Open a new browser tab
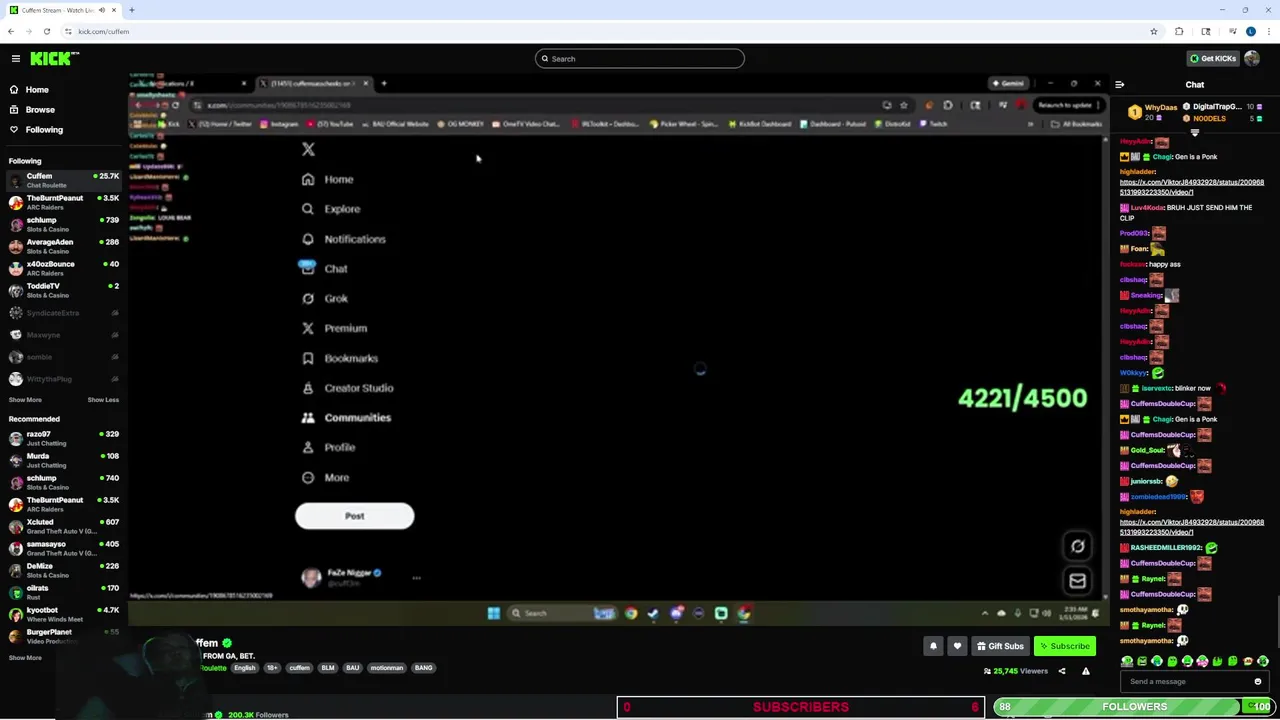The height and width of the screenshot is (720, 1280). (x=132, y=10)
